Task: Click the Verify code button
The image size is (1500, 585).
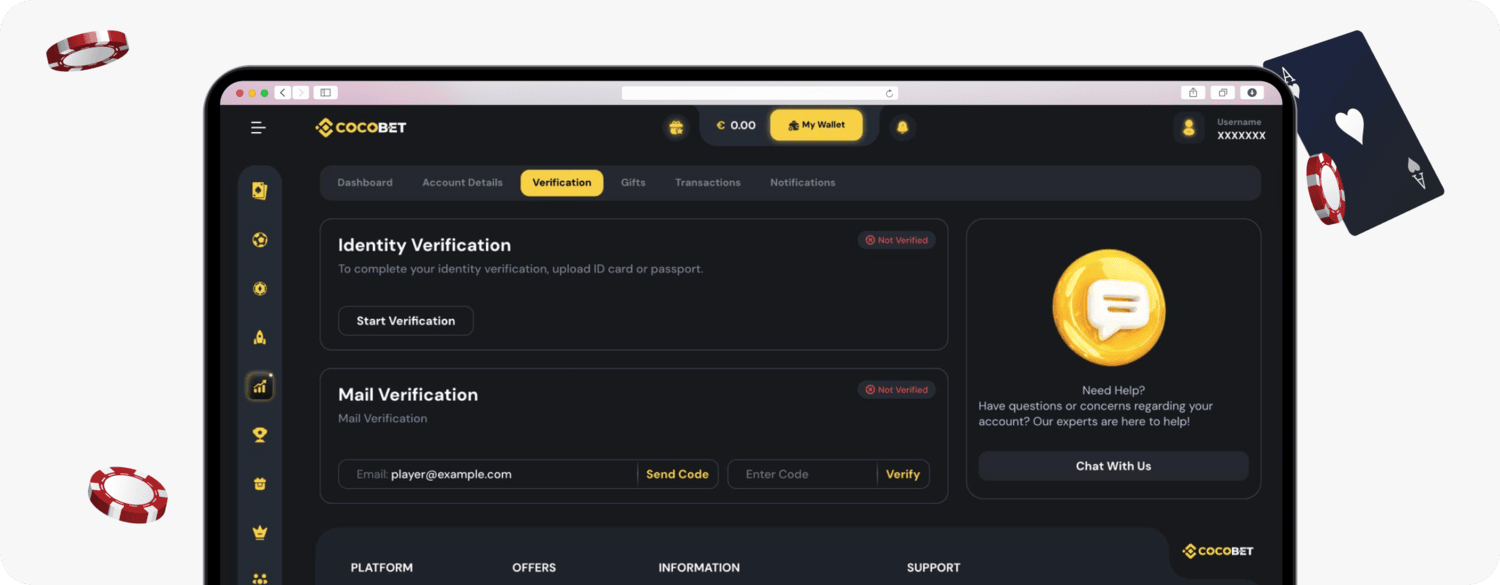Action: [903, 474]
